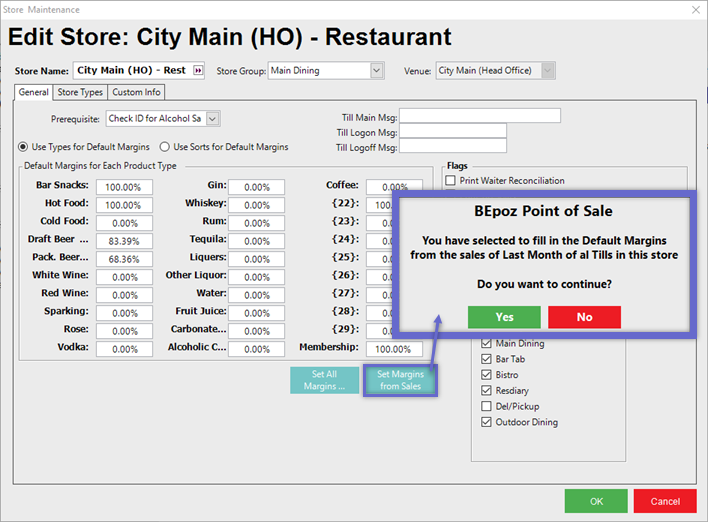Edit the Red Wine margin field
The height and width of the screenshot is (522, 708).
pos(124,295)
